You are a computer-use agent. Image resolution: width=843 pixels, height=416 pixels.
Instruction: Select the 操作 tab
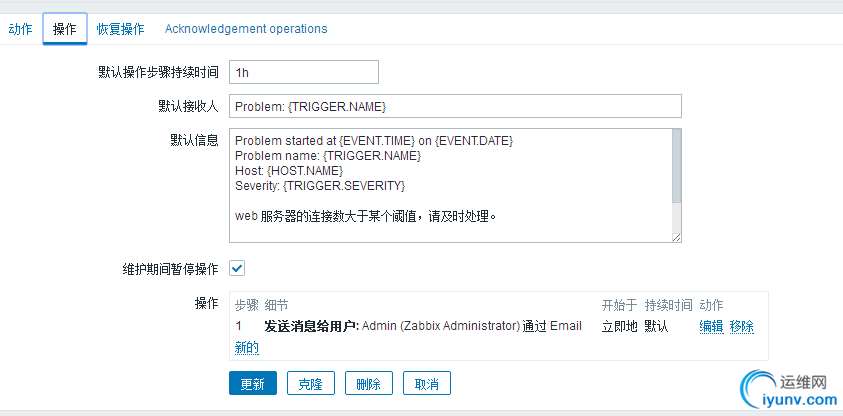(64, 29)
